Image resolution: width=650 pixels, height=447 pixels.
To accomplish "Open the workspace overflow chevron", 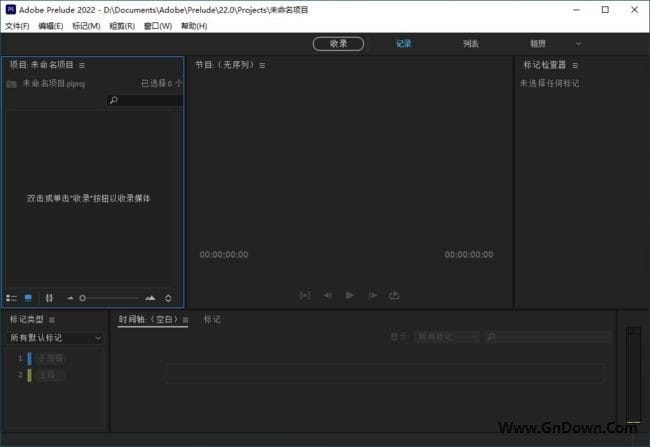I will point(578,44).
